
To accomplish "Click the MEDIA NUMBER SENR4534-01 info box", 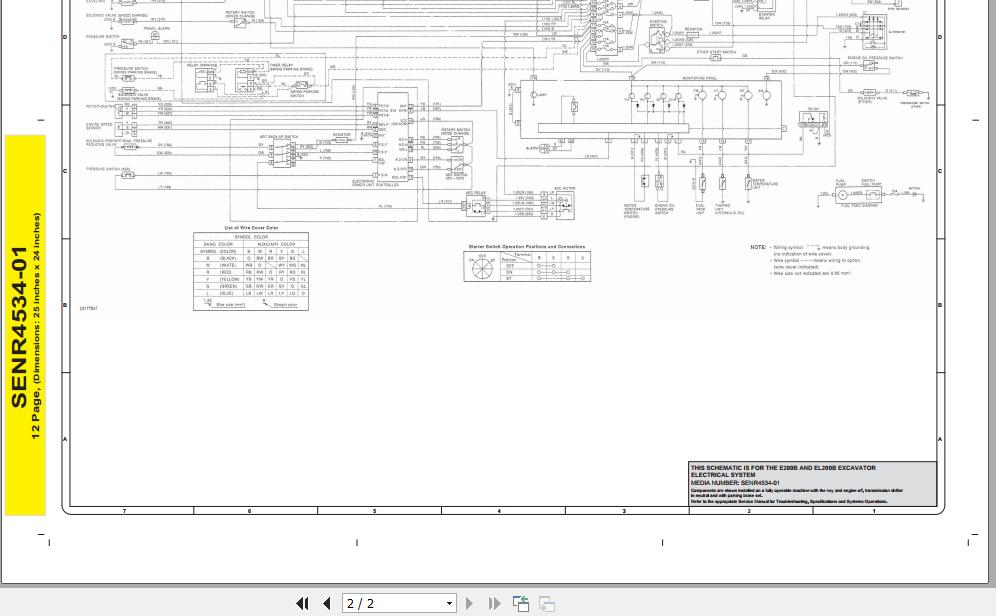I will [811, 483].
